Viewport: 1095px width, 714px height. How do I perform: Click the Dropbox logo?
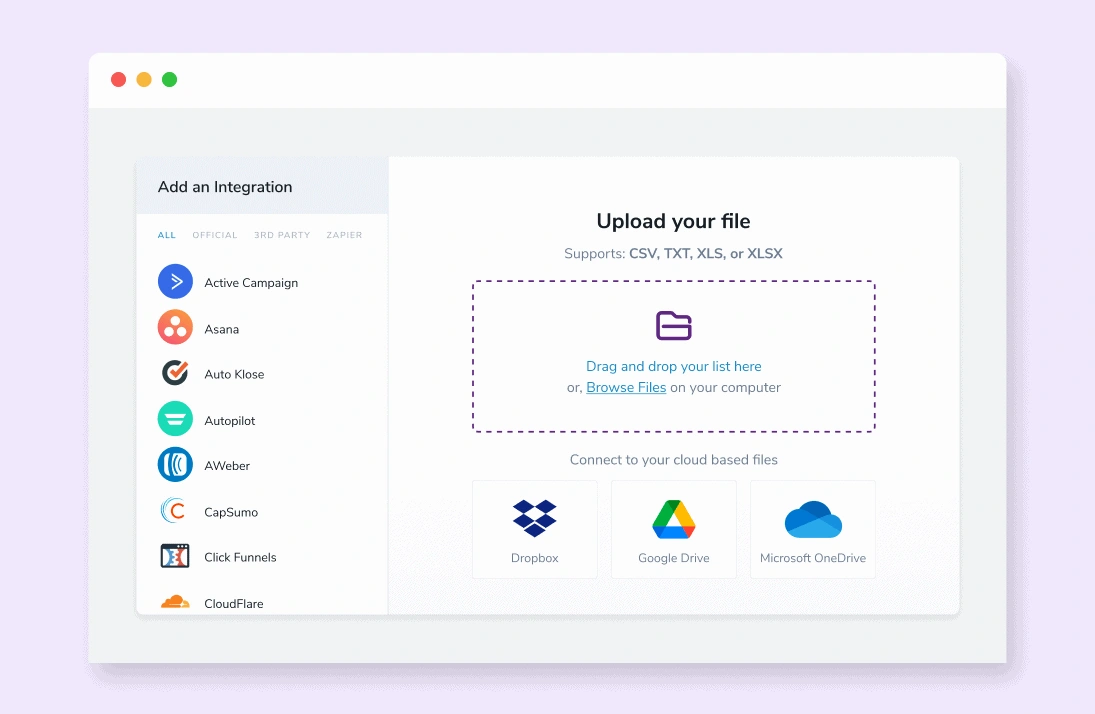(534, 518)
